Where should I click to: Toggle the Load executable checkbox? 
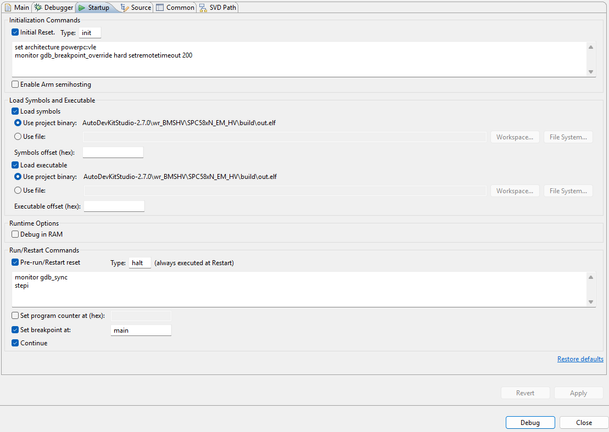point(15,165)
